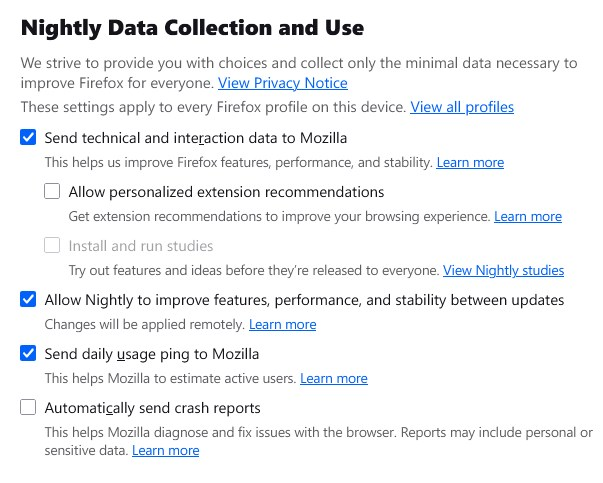Open Learn more about estimating active users
Viewport: 603px width, 483px height.
(333, 378)
